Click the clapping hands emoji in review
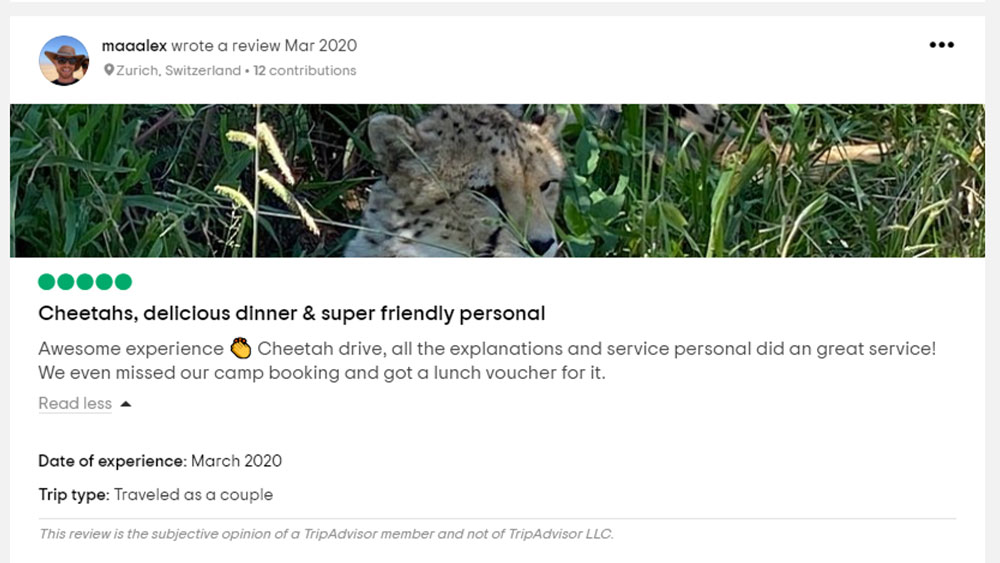1000x563 pixels. tap(240, 349)
